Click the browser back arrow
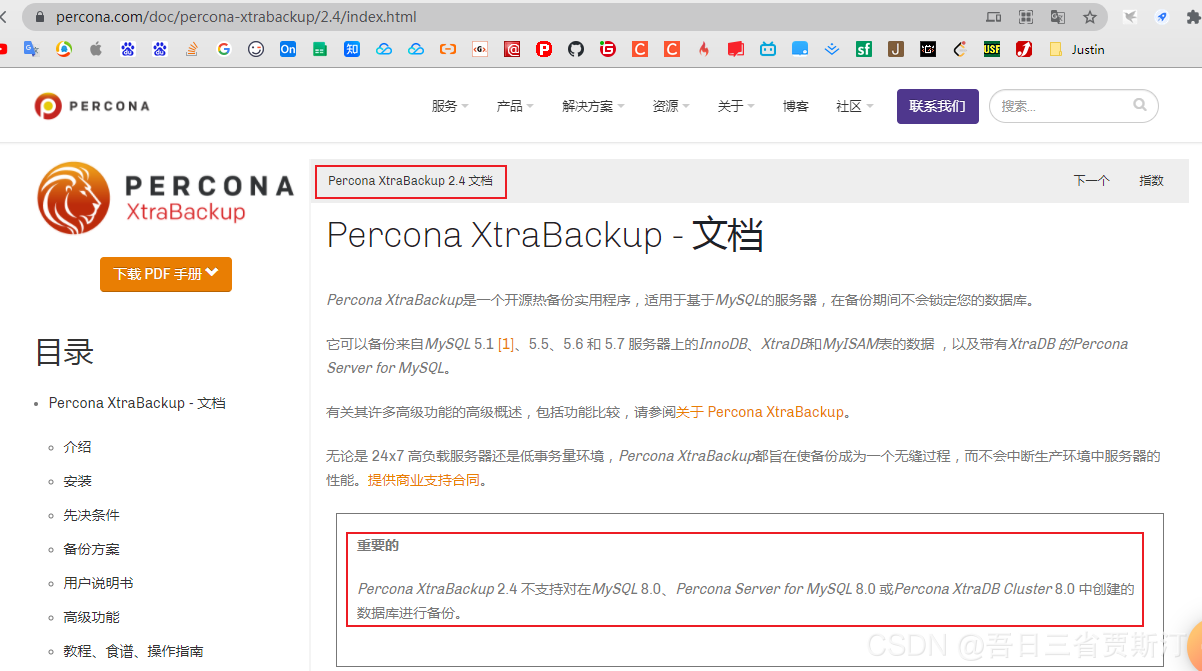This screenshot has height=671, width=1202. pyautogui.click(x=3, y=17)
